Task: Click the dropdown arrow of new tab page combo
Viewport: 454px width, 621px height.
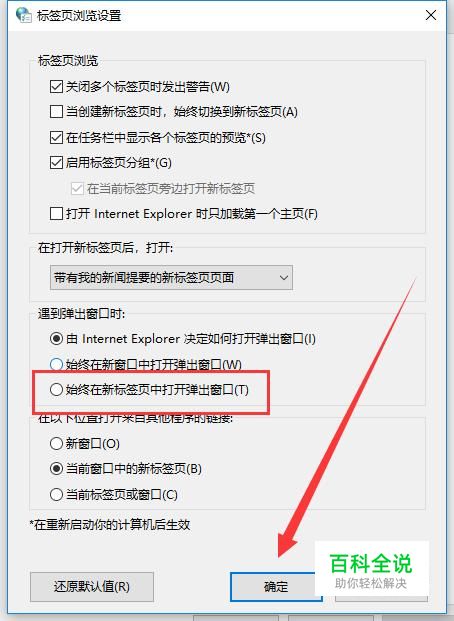Action: click(x=284, y=277)
